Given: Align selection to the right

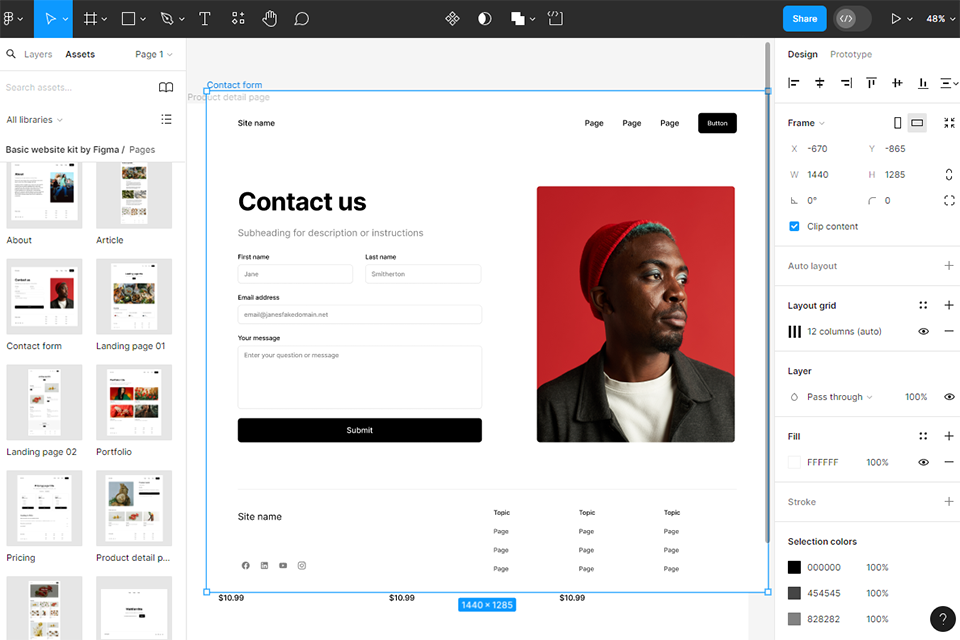Looking at the screenshot, I should [846, 83].
